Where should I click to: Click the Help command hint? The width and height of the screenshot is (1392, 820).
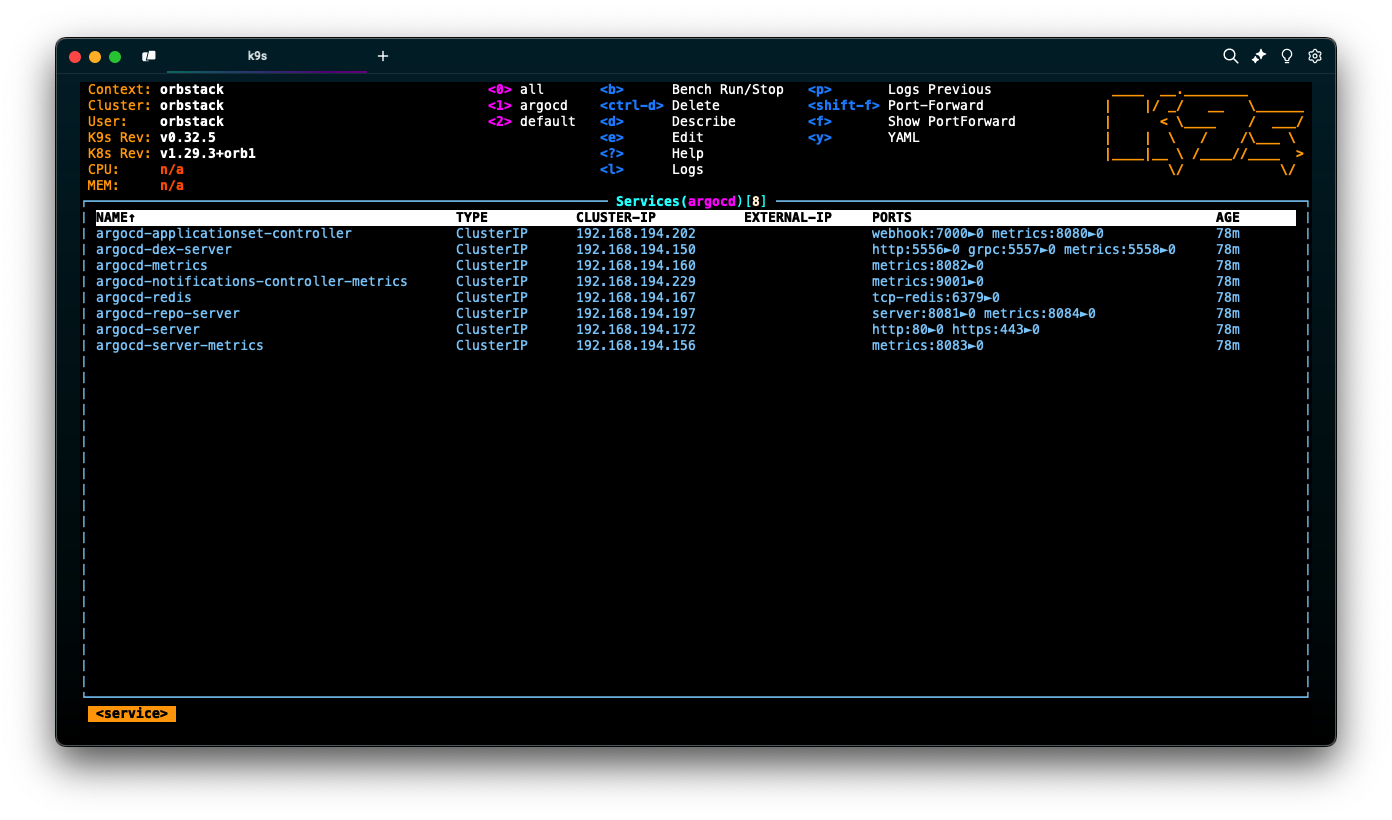[688, 153]
